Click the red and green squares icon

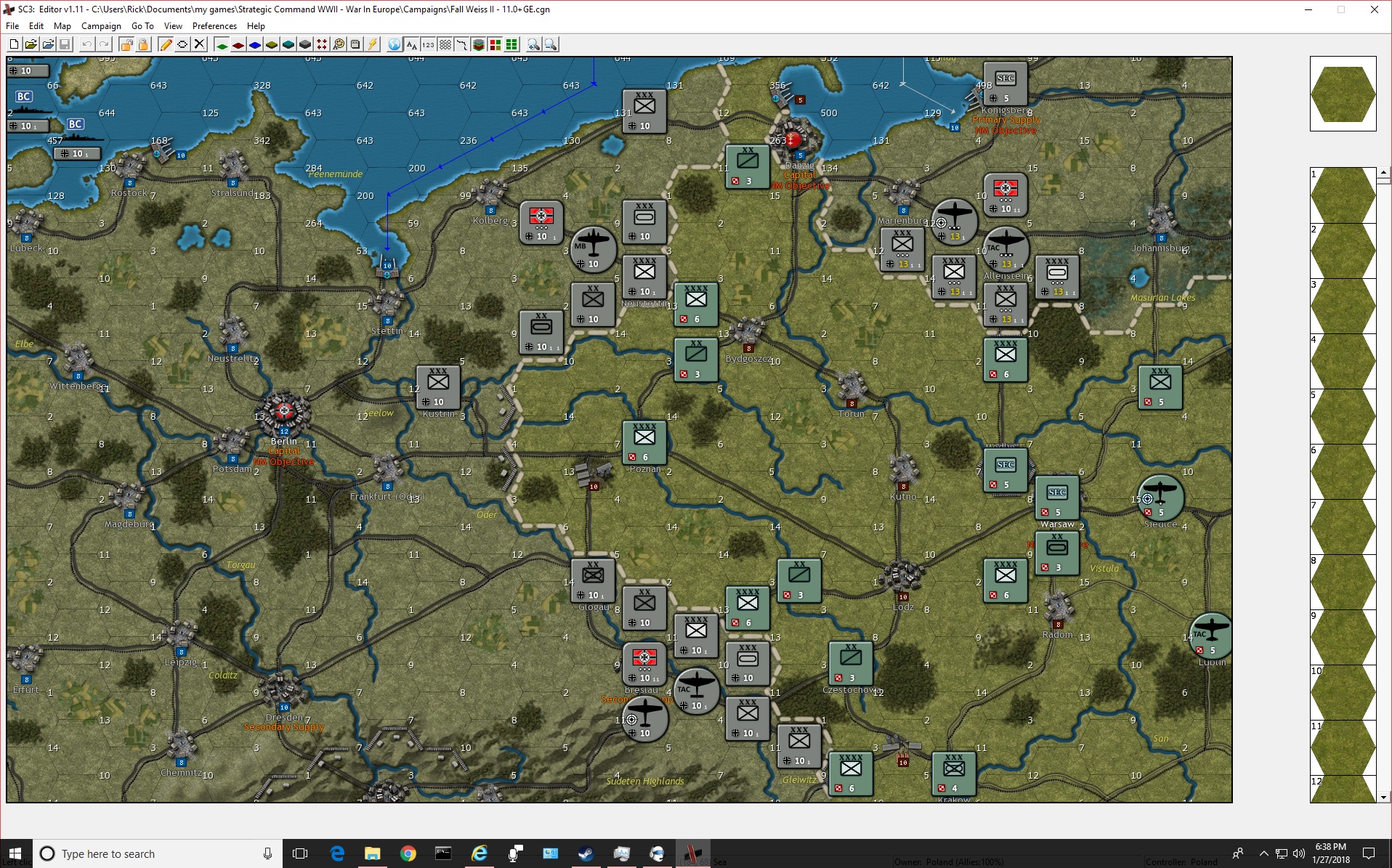pos(495,44)
